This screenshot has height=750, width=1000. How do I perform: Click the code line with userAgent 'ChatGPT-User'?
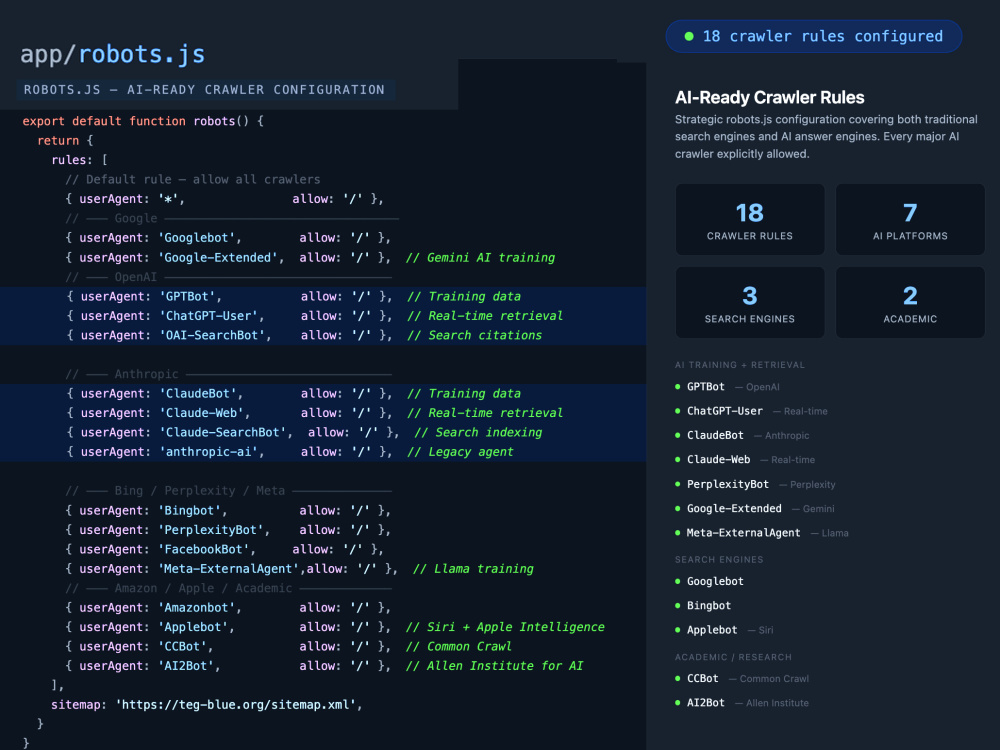point(315,316)
